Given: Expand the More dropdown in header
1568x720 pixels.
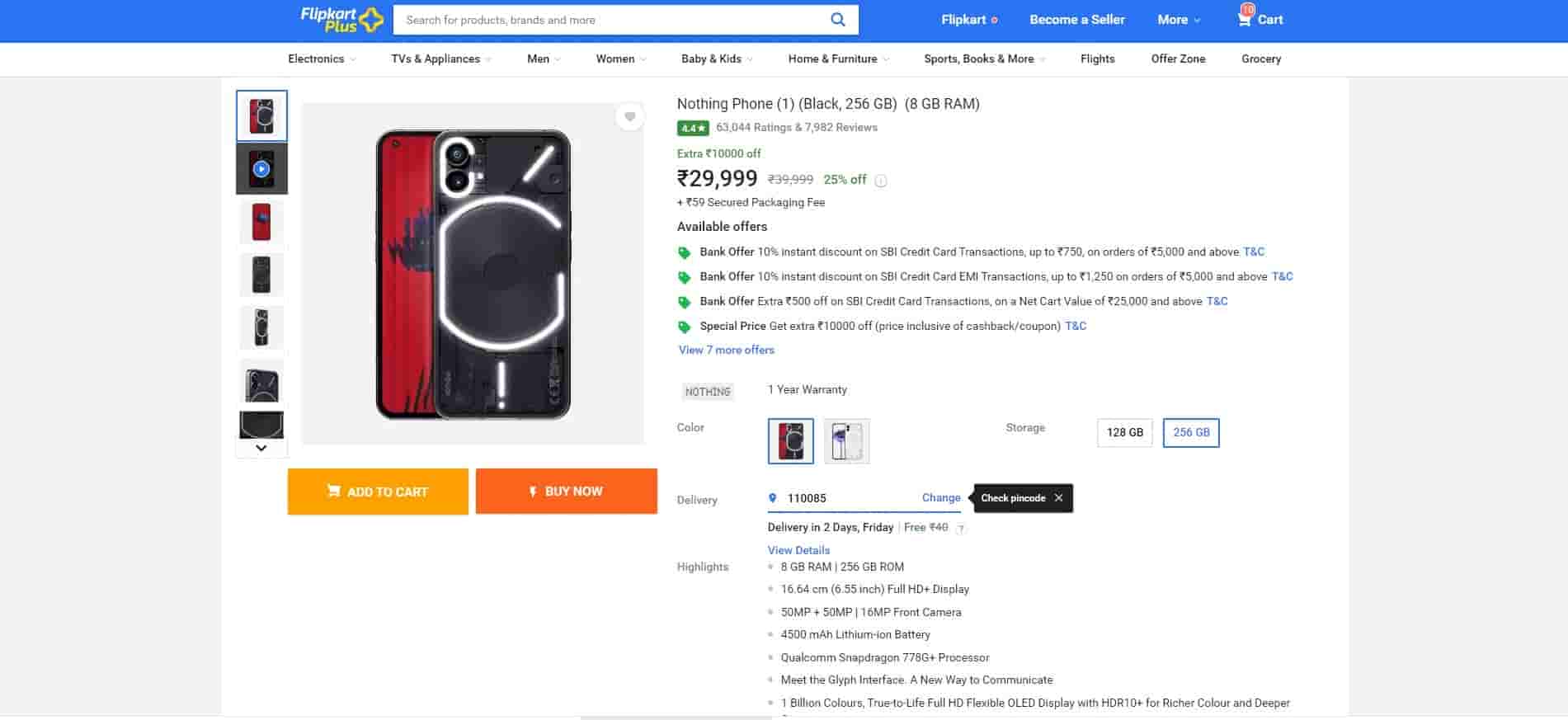Looking at the screenshot, I should 1179,20.
